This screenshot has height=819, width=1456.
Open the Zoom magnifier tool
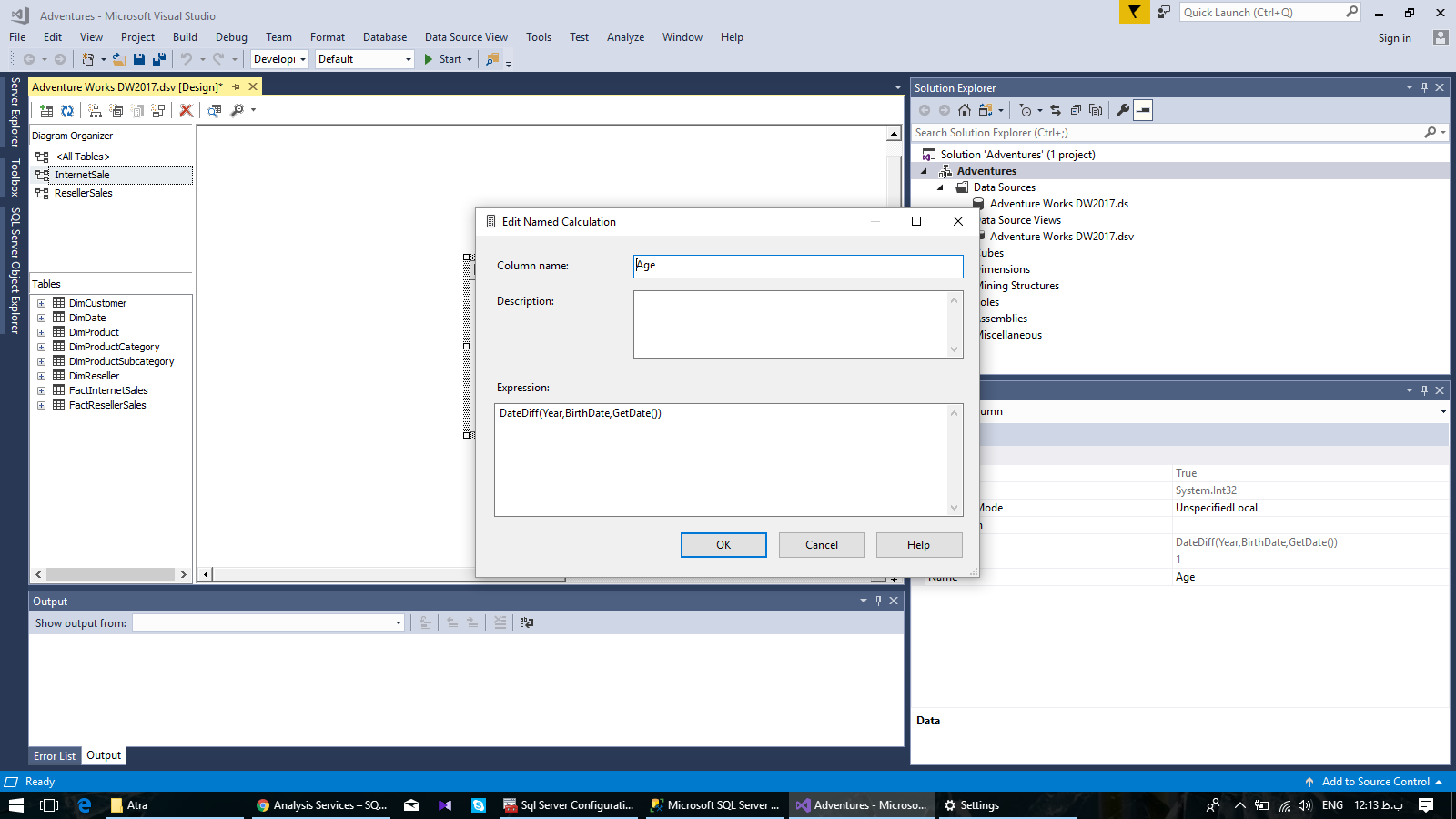238,111
